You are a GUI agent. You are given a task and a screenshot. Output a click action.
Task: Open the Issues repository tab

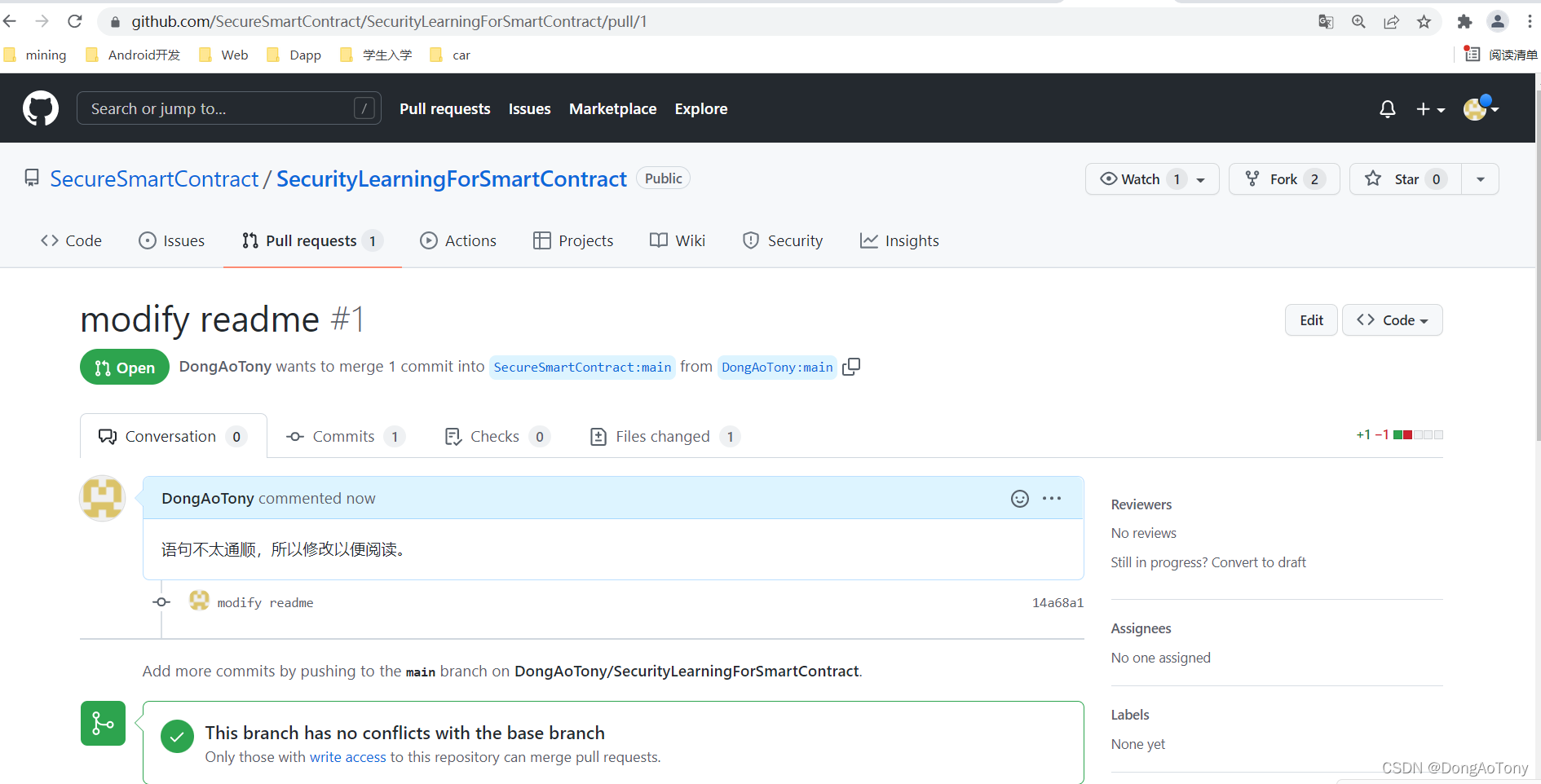point(172,240)
